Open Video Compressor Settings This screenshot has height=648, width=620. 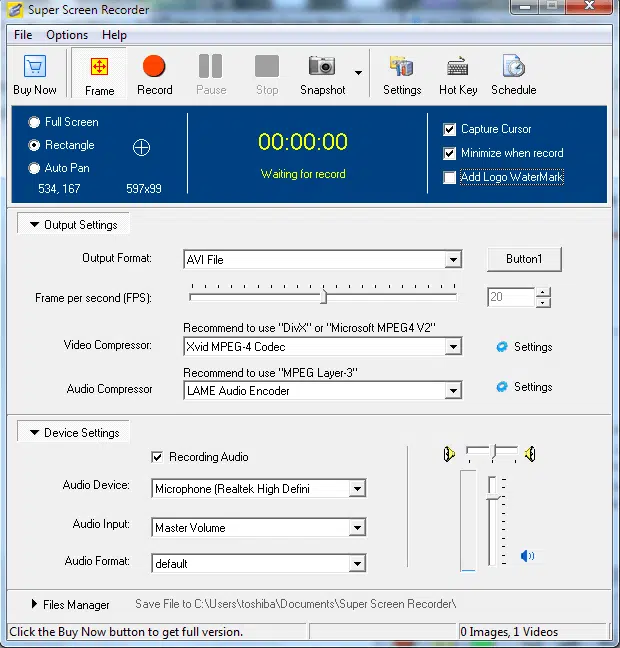click(525, 347)
